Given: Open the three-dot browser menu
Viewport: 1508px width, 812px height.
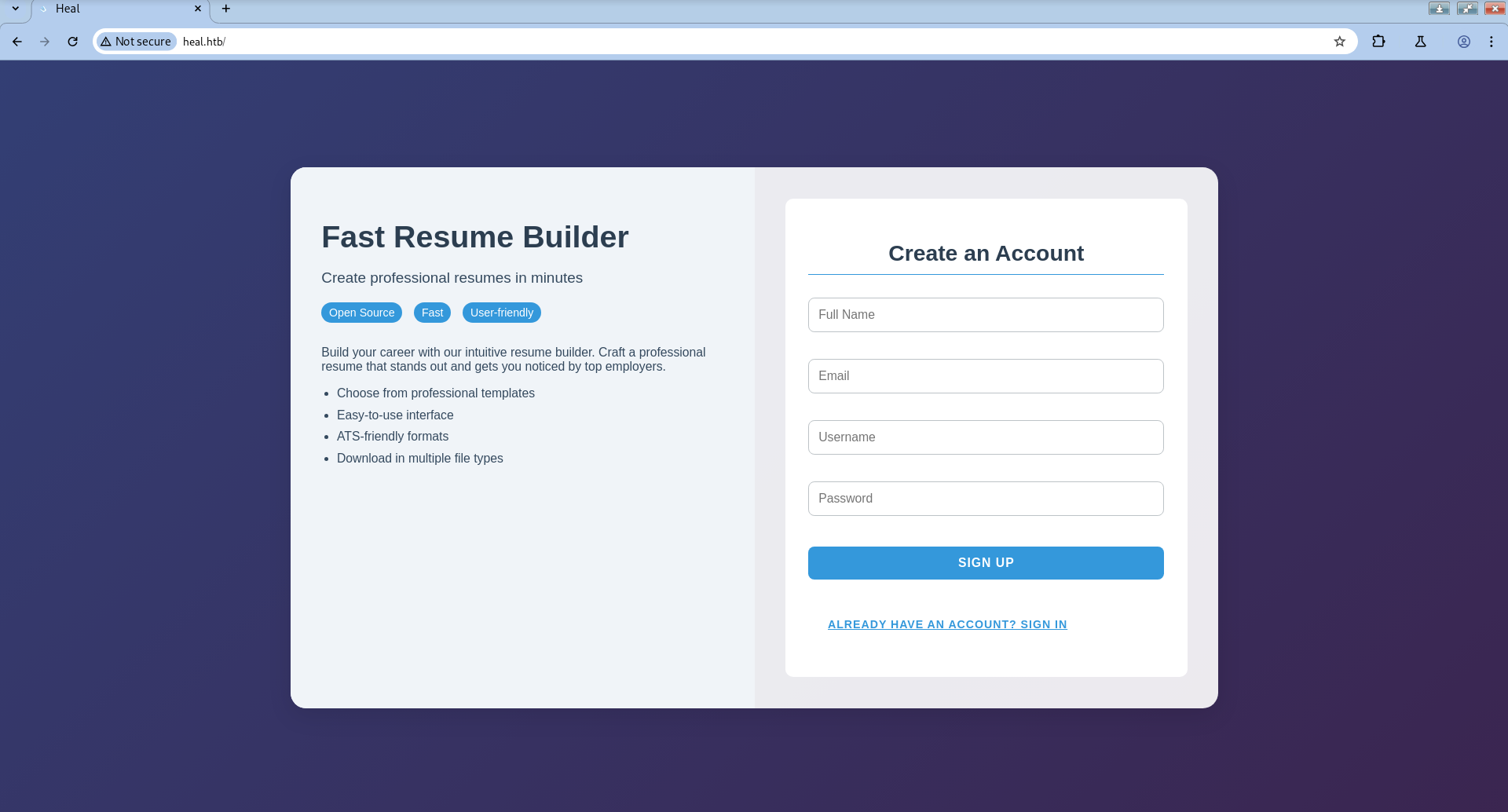Looking at the screenshot, I should click(1492, 41).
